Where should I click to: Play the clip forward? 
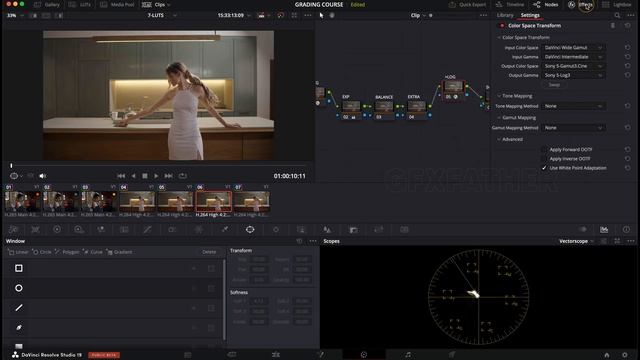(156, 176)
